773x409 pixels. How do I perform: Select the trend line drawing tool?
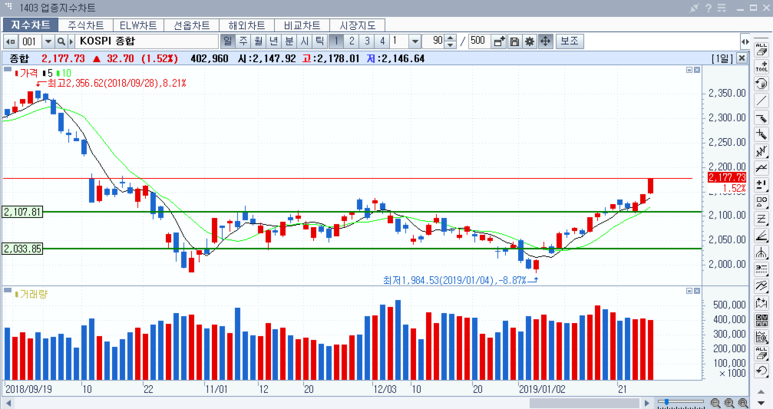[762, 100]
